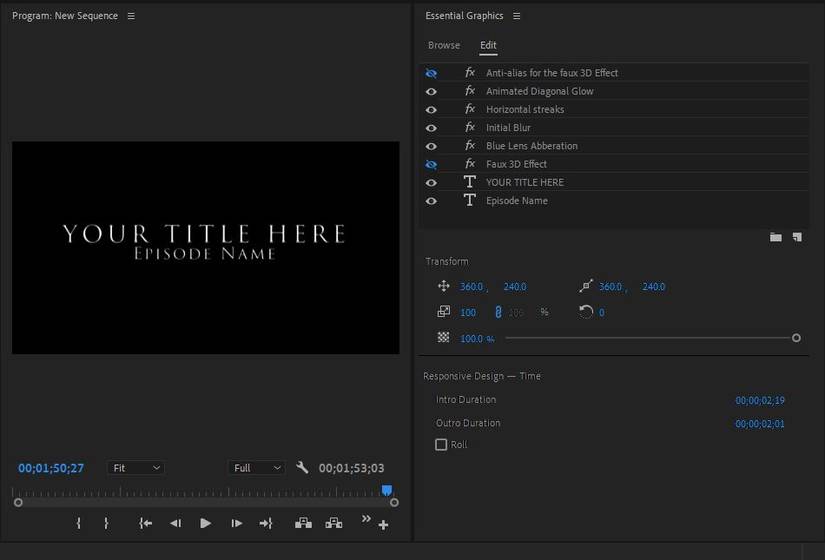The height and width of the screenshot is (560, 825).
Task: Enable the Roll checkbox
Action: click(441, 445)
